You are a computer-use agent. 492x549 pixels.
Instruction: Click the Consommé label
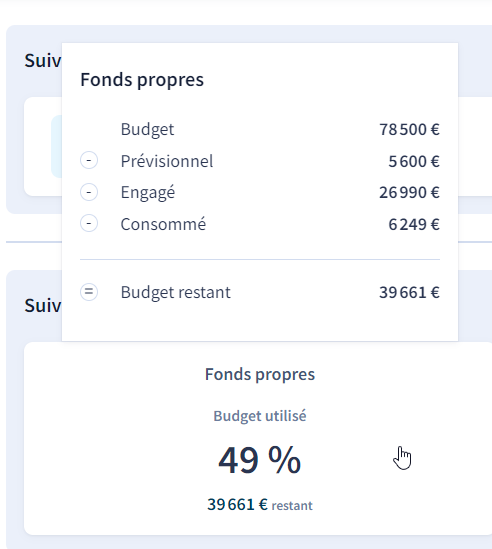tap(163, 224)
